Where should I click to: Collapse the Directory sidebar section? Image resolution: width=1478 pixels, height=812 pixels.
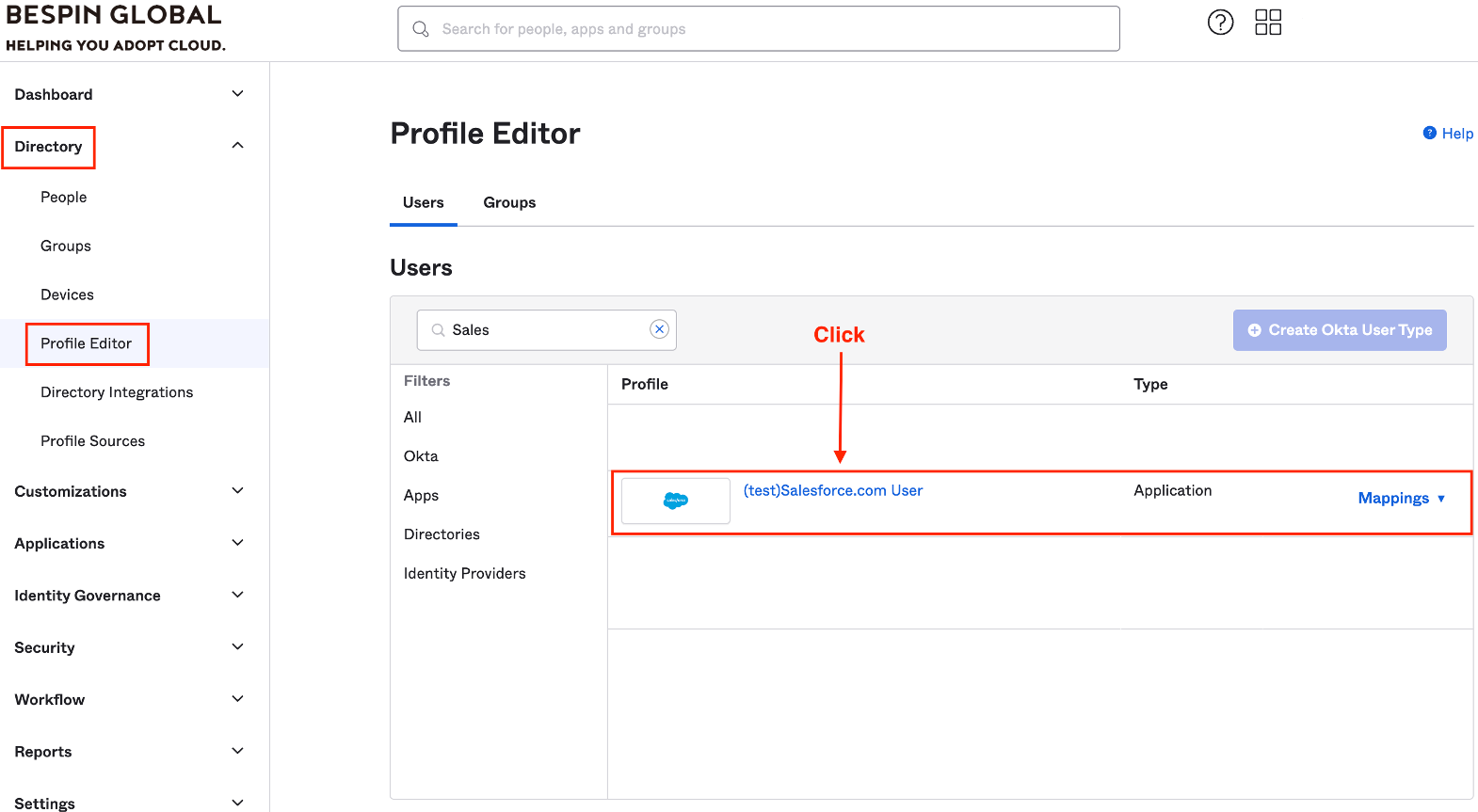point(237,146)
